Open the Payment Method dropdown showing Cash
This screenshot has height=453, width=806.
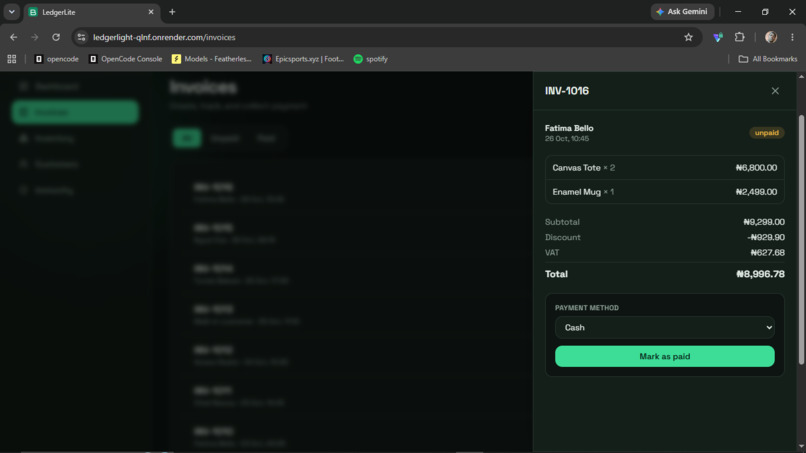[x=664, y=328]
